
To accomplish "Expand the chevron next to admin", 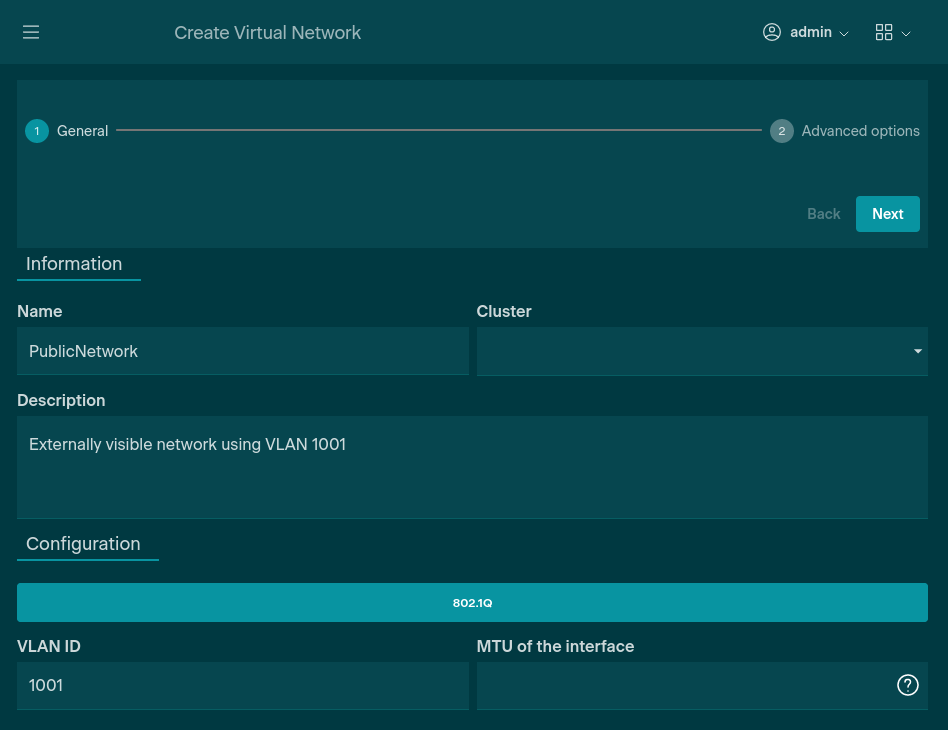I will click(844, 33).
